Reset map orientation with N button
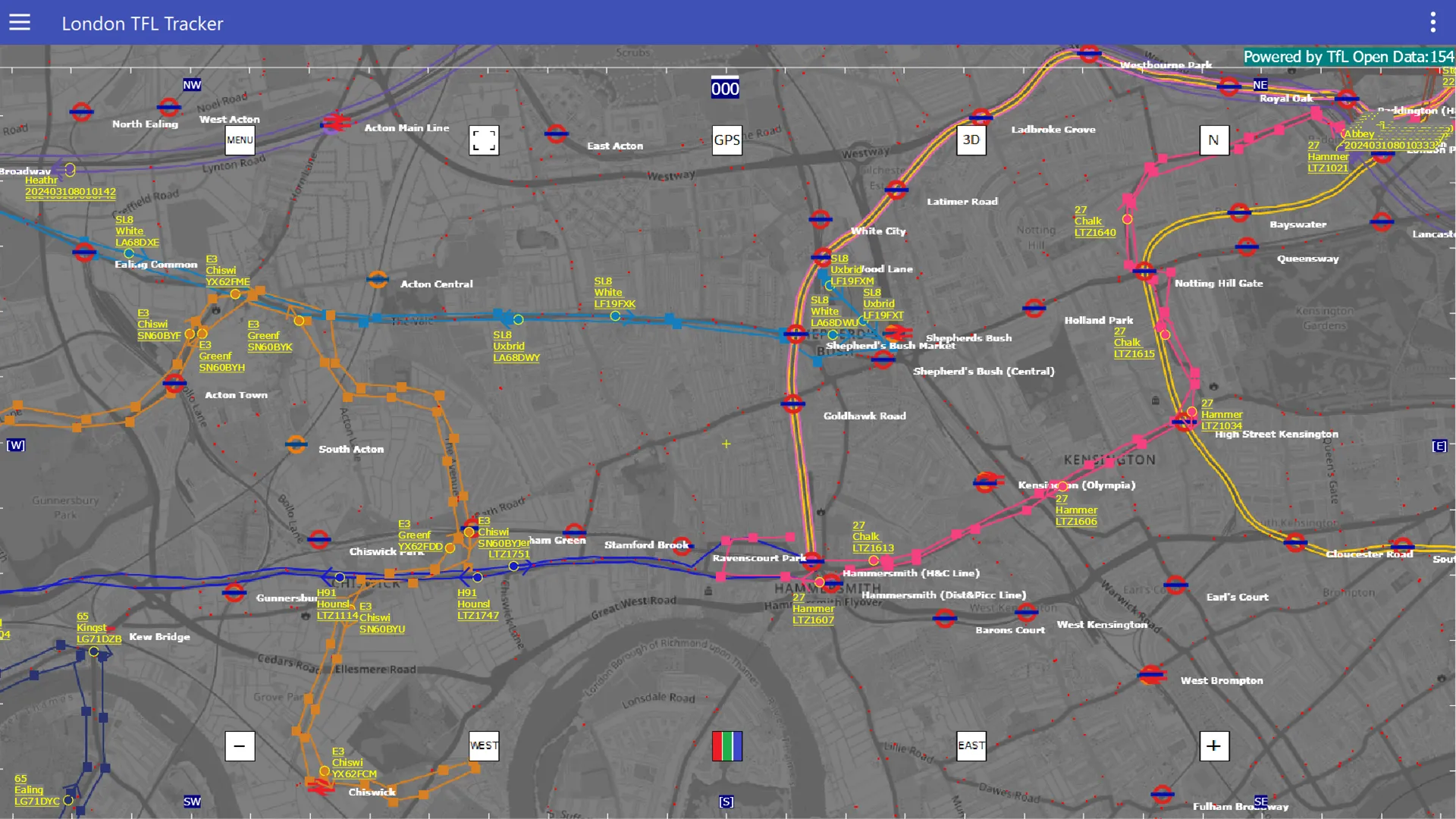 [x=1214, y=140]
